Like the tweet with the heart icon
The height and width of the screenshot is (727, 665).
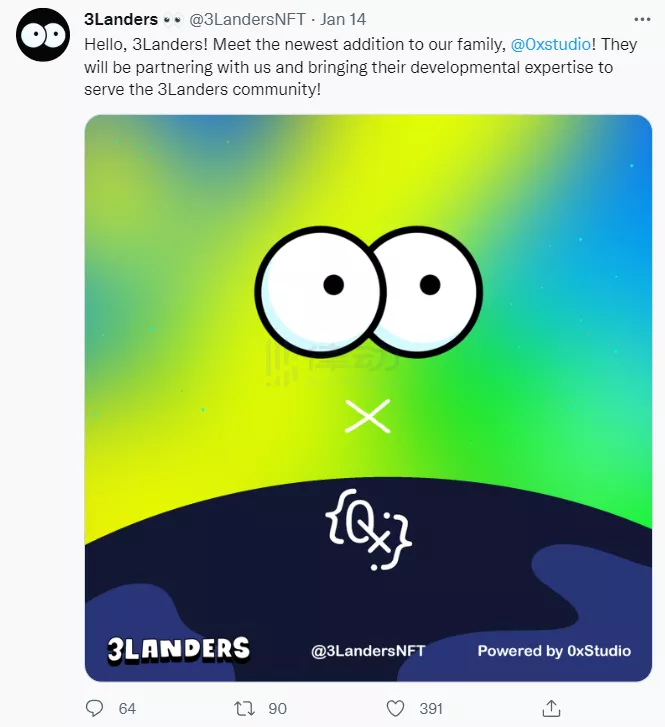[395, 708]
